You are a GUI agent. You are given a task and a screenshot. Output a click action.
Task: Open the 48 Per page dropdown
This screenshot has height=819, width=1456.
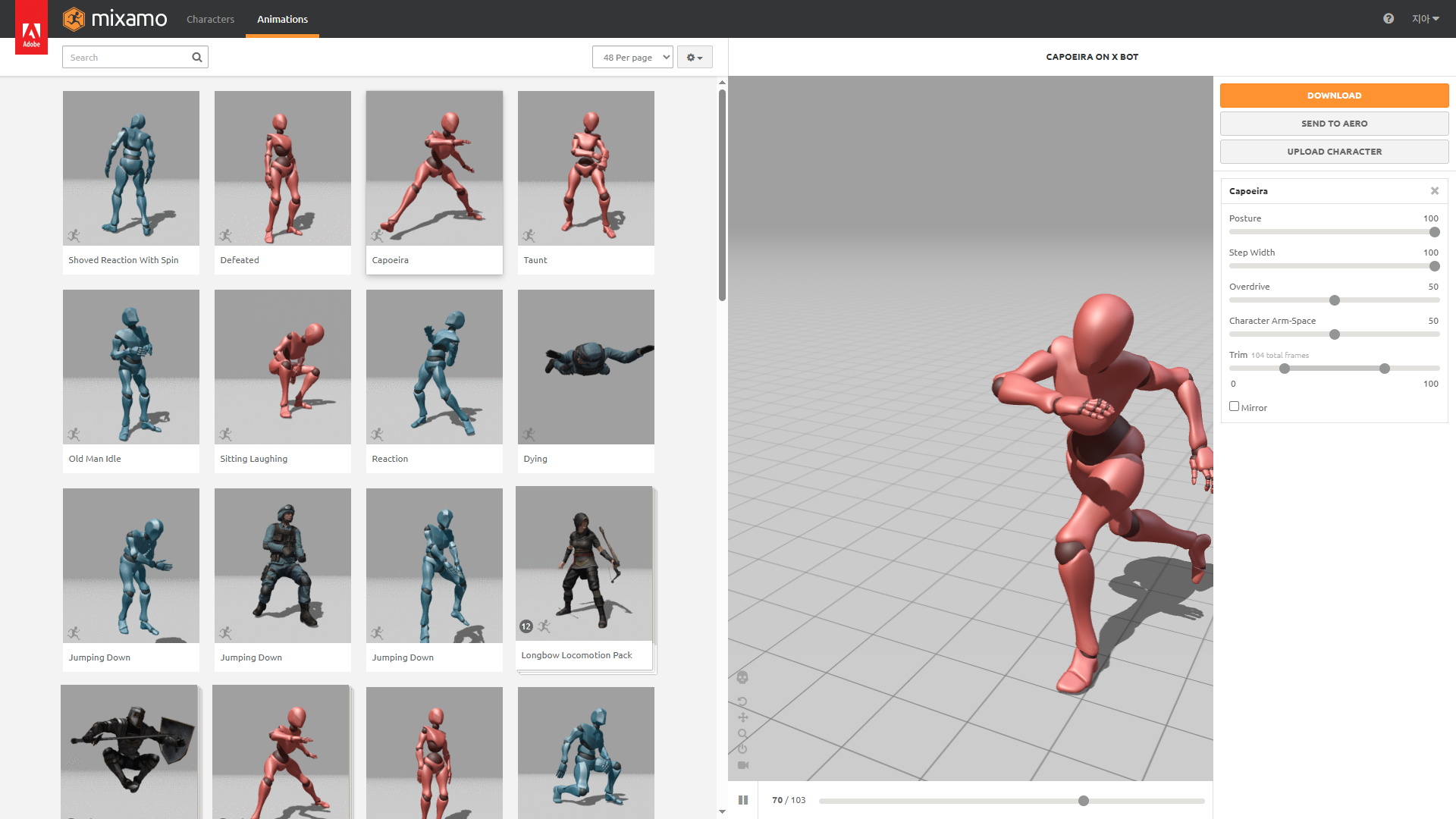[x=632, y=57]
